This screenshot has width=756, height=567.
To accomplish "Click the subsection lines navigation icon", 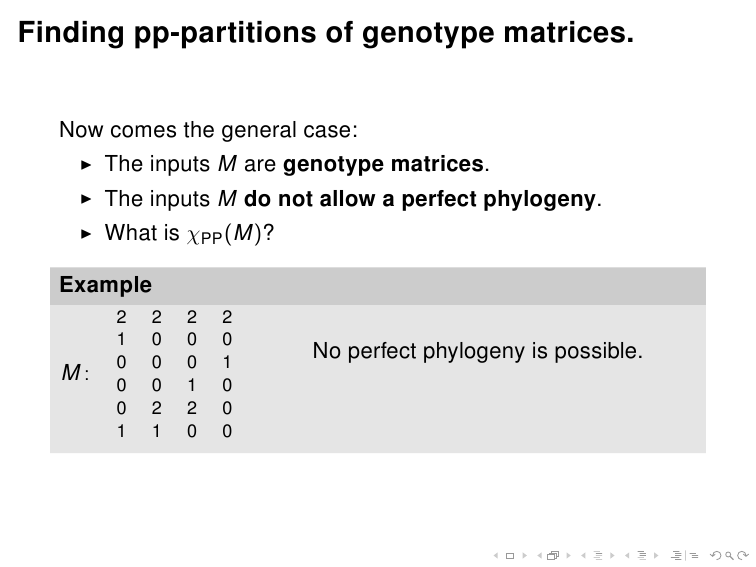I will click(598, 555).
